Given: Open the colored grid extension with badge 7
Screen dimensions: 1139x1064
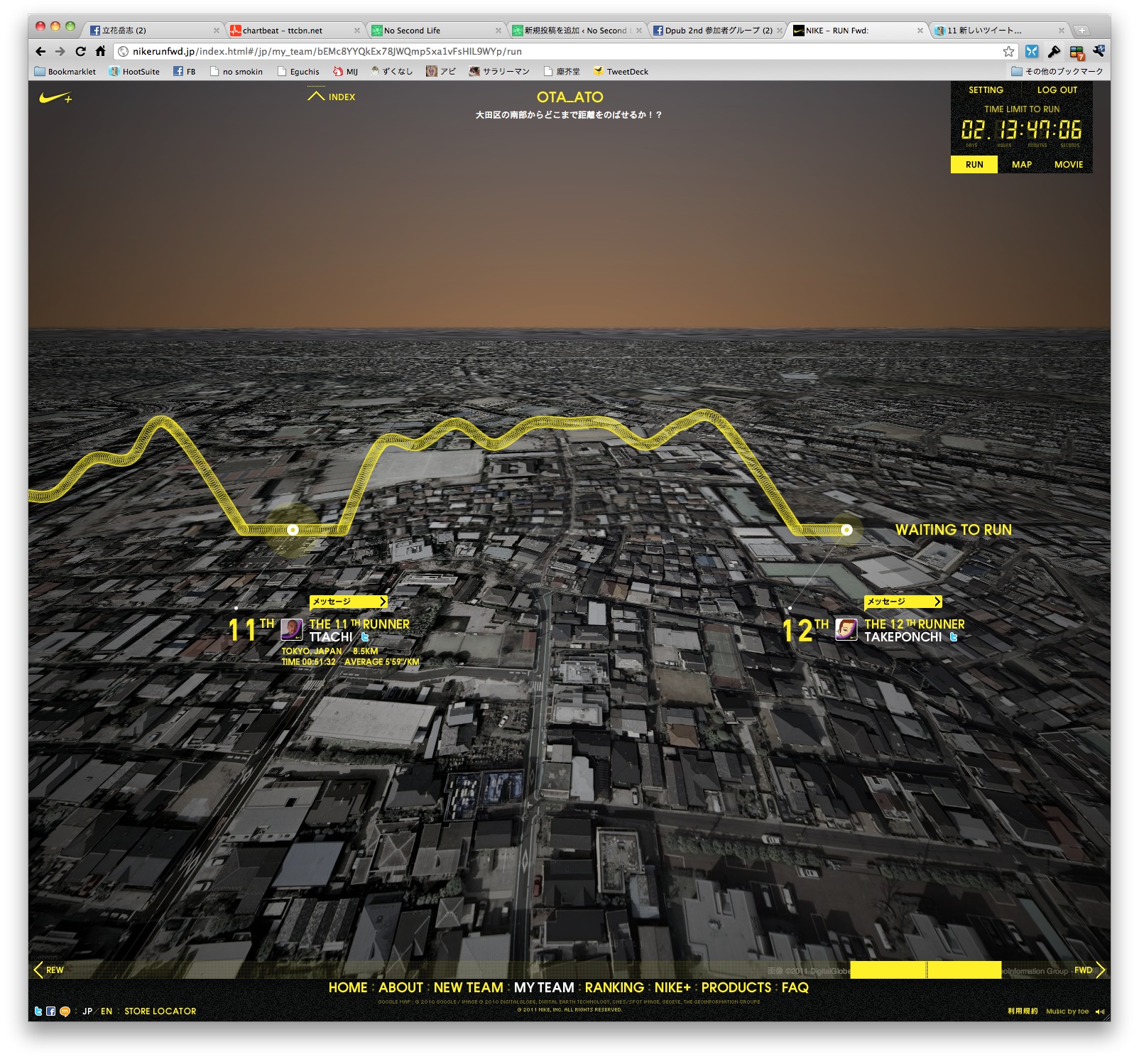Looking at the screenshot, I should (x=1077, y=52).
